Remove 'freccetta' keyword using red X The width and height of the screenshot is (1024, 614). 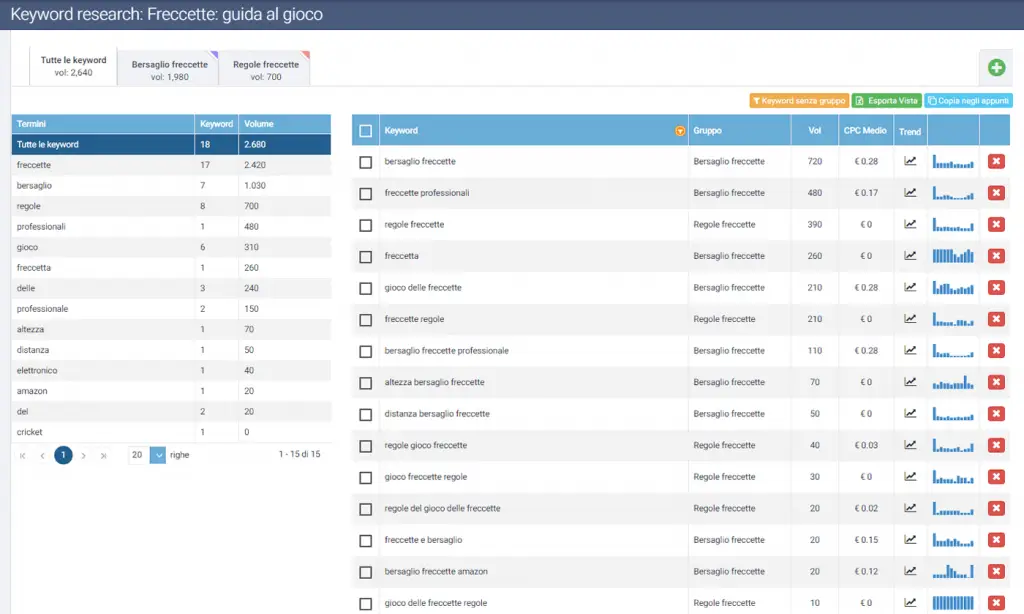[x=996, y=256]
